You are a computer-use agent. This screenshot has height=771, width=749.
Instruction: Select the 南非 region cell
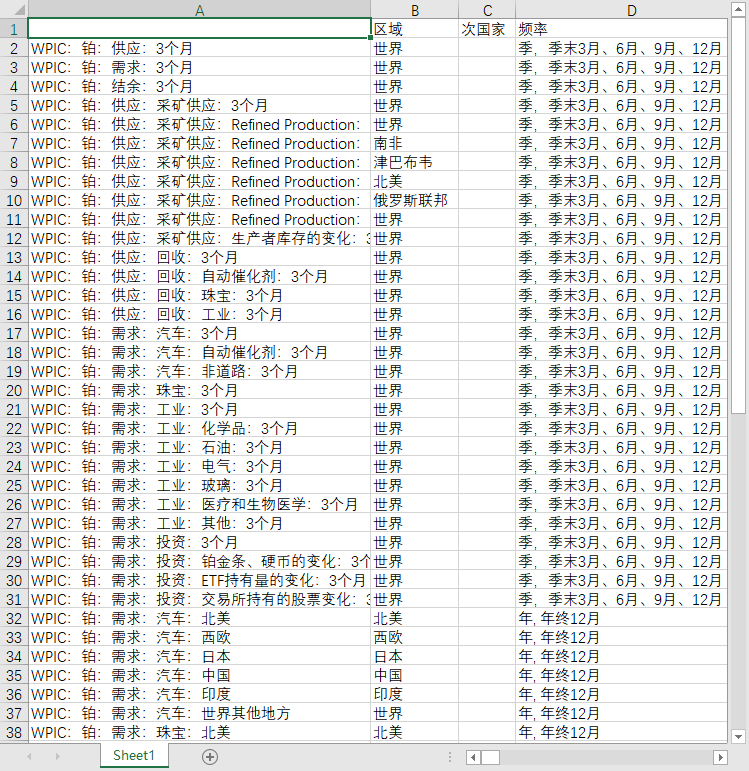click(x=415, y=143)
